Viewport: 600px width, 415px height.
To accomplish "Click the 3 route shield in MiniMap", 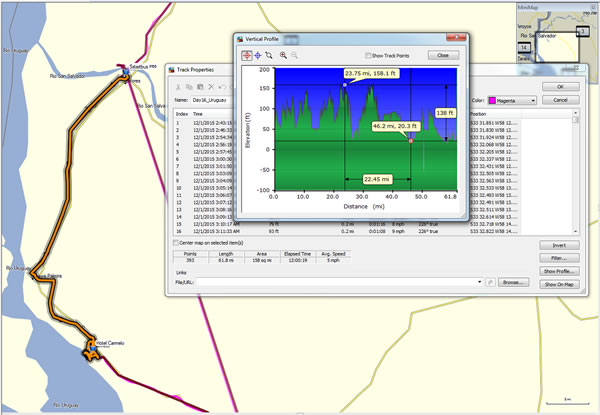I will point(582,31).
